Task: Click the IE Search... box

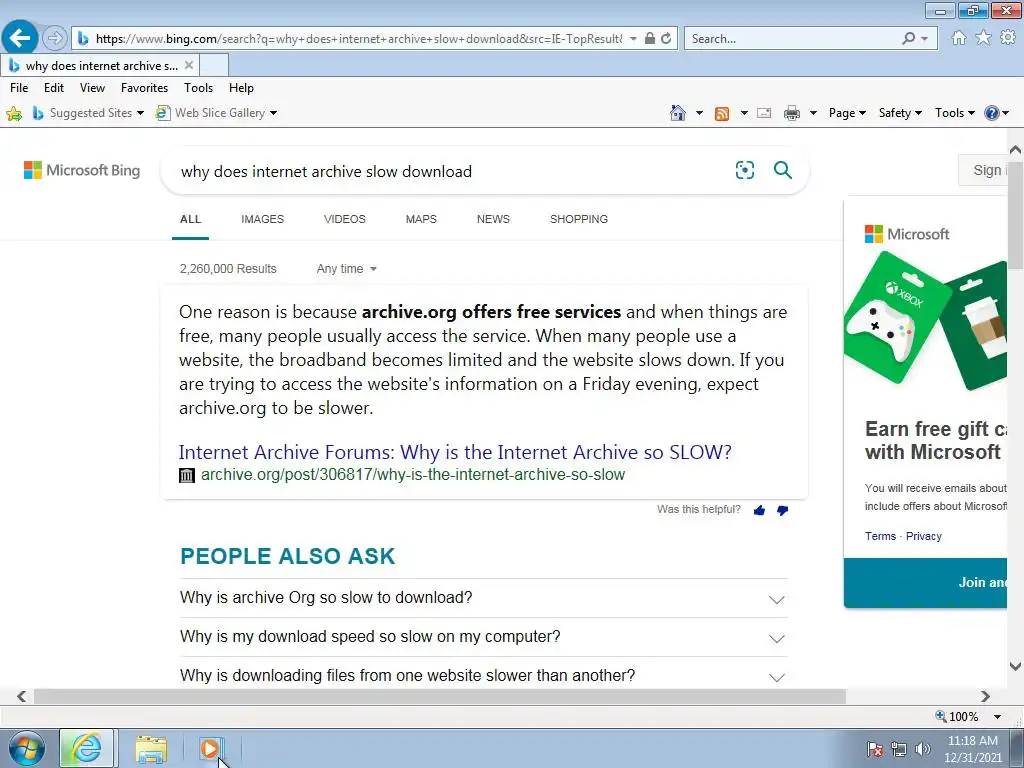Action: [793, 39]
